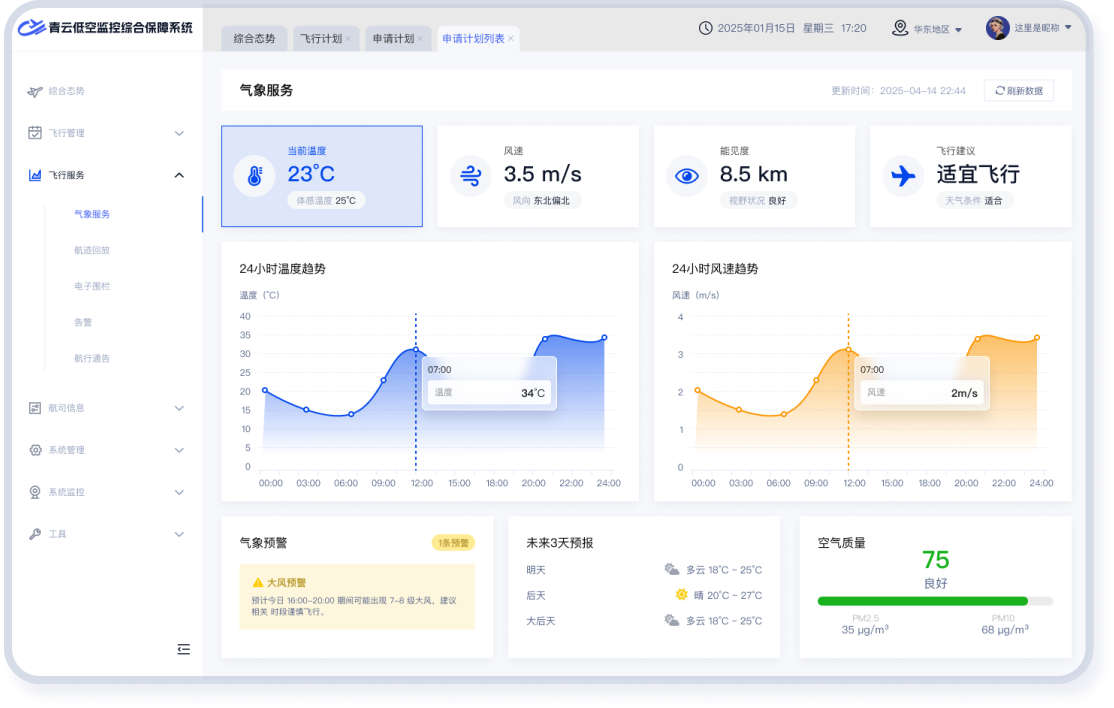Select 航迹回放 in the sidebar
The height and width of the screenshot is (708, 1114).
[92, 250]
